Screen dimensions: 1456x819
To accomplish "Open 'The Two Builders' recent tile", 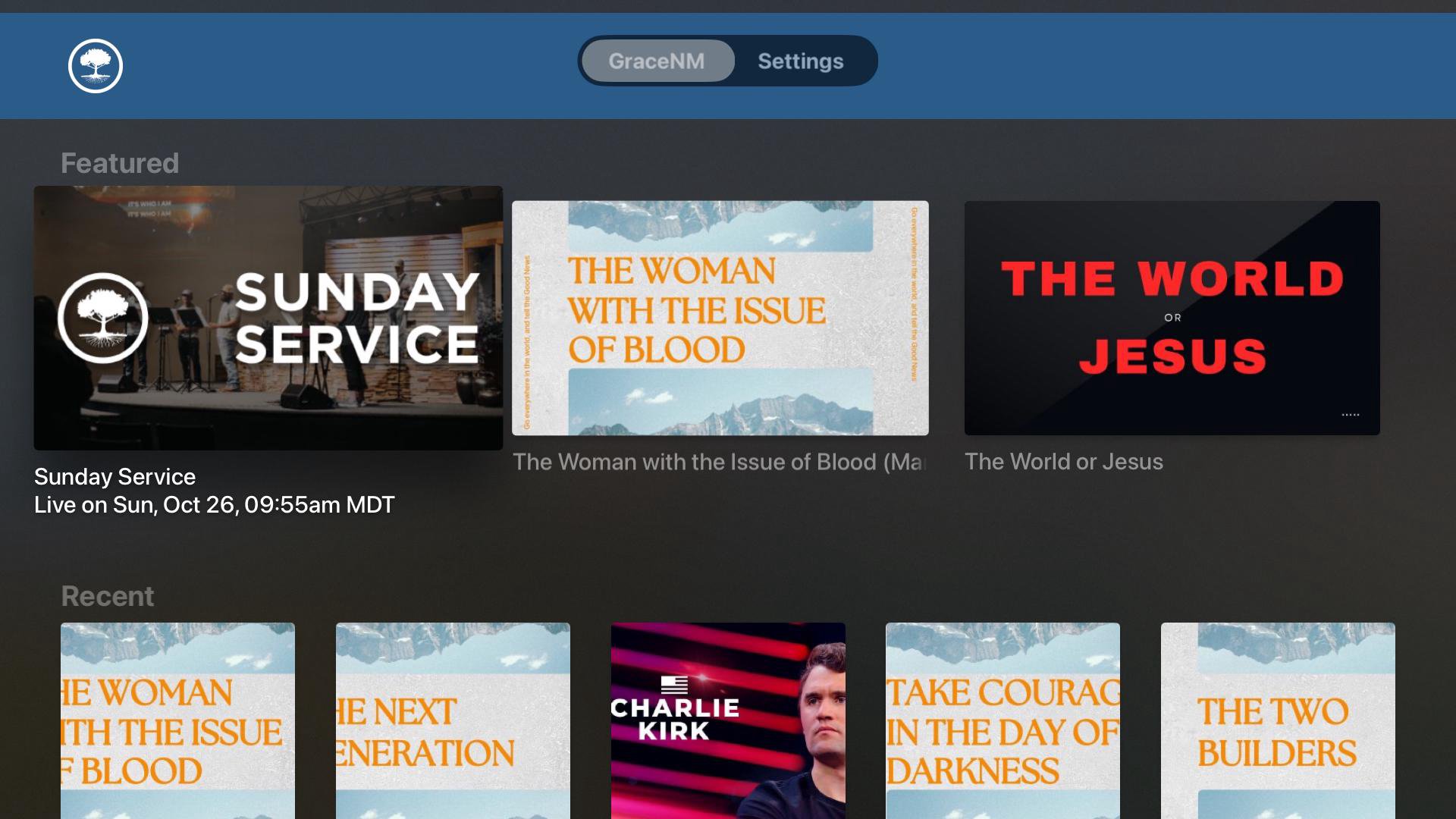I will pyautogui.click(x=1278, y=720).
